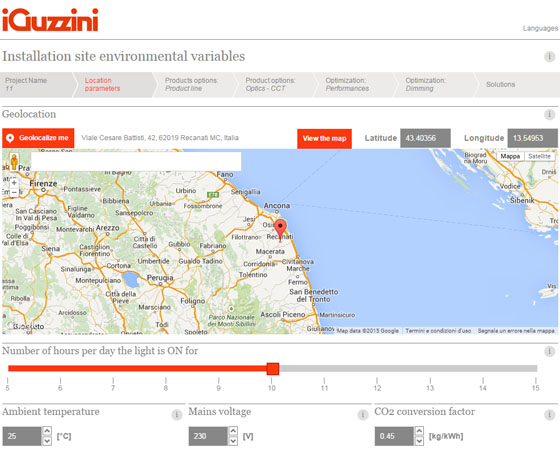This screenshot has width=560, height=449.
Task: Open info icon for Installation site environmental variables
Action: tap(549, 56)
